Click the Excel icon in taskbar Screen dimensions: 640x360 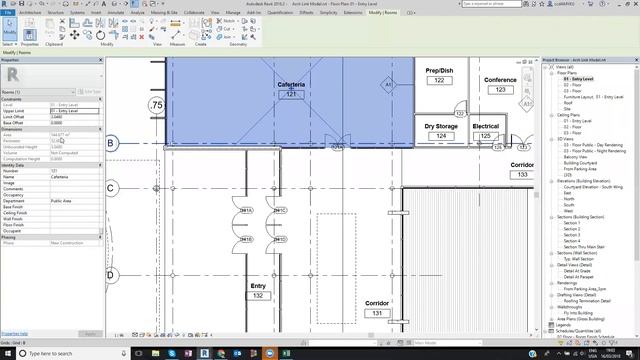[x=286, y=353]
